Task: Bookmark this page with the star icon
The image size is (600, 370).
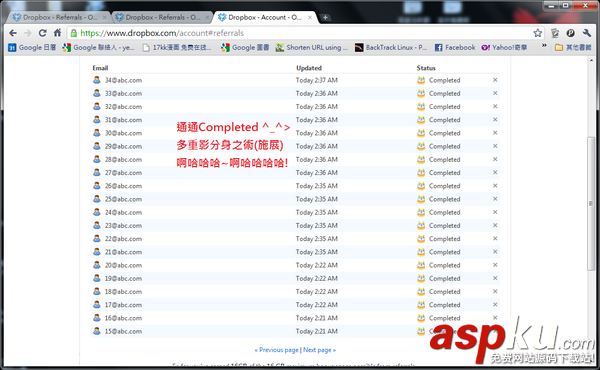Action: (x=538, y=33)
